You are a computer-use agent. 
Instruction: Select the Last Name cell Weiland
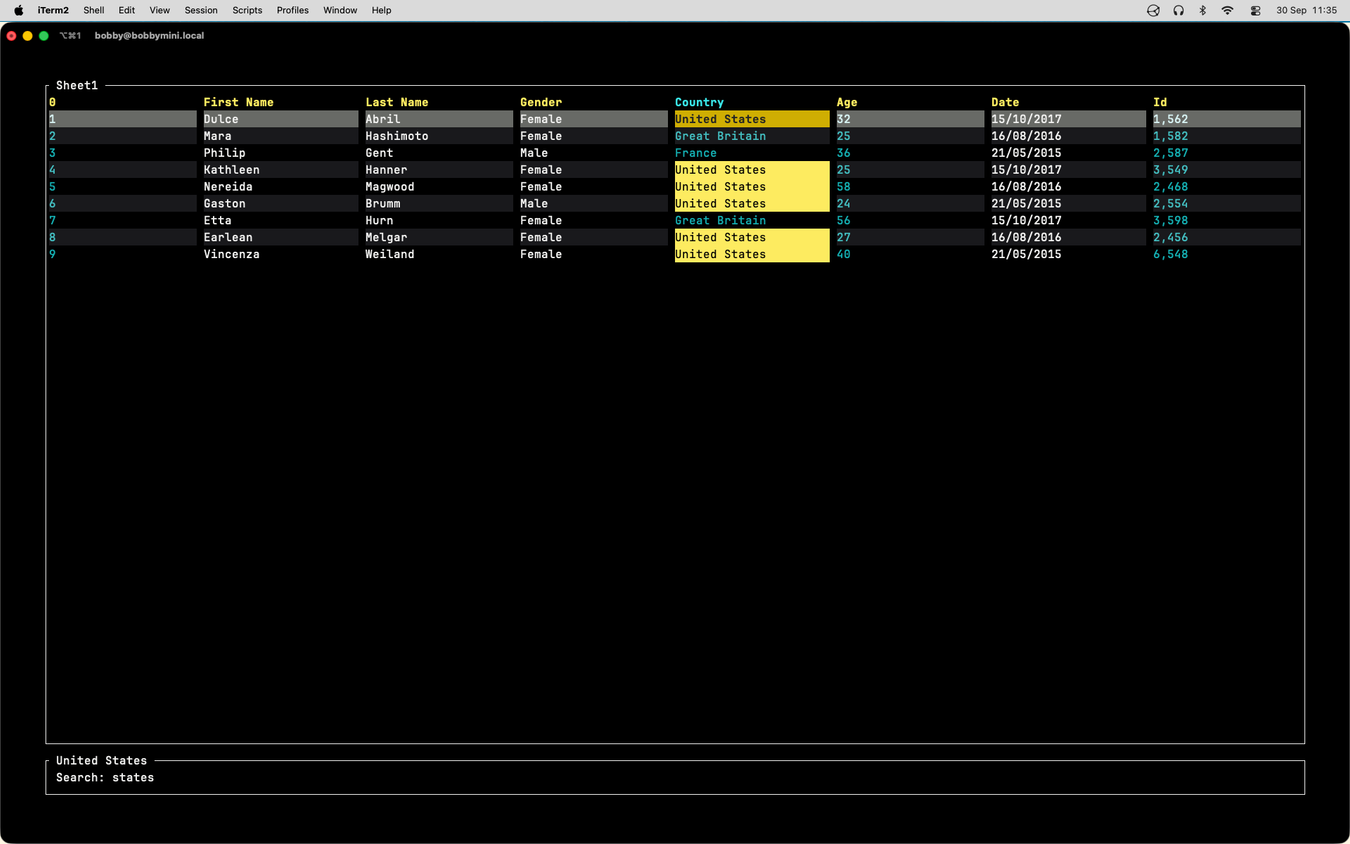390,254
